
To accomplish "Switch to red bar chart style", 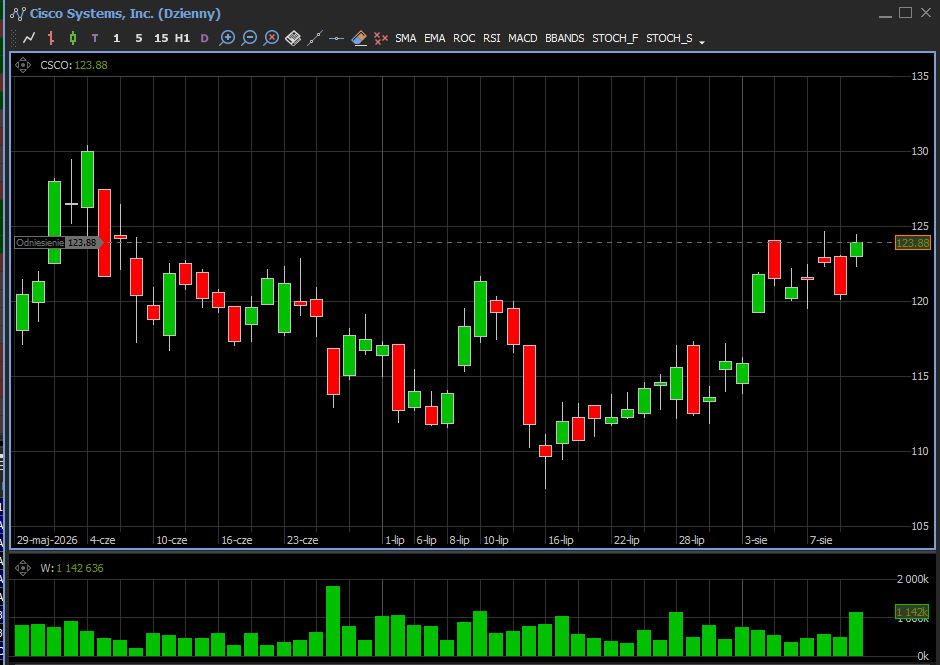I will (51, 38).
